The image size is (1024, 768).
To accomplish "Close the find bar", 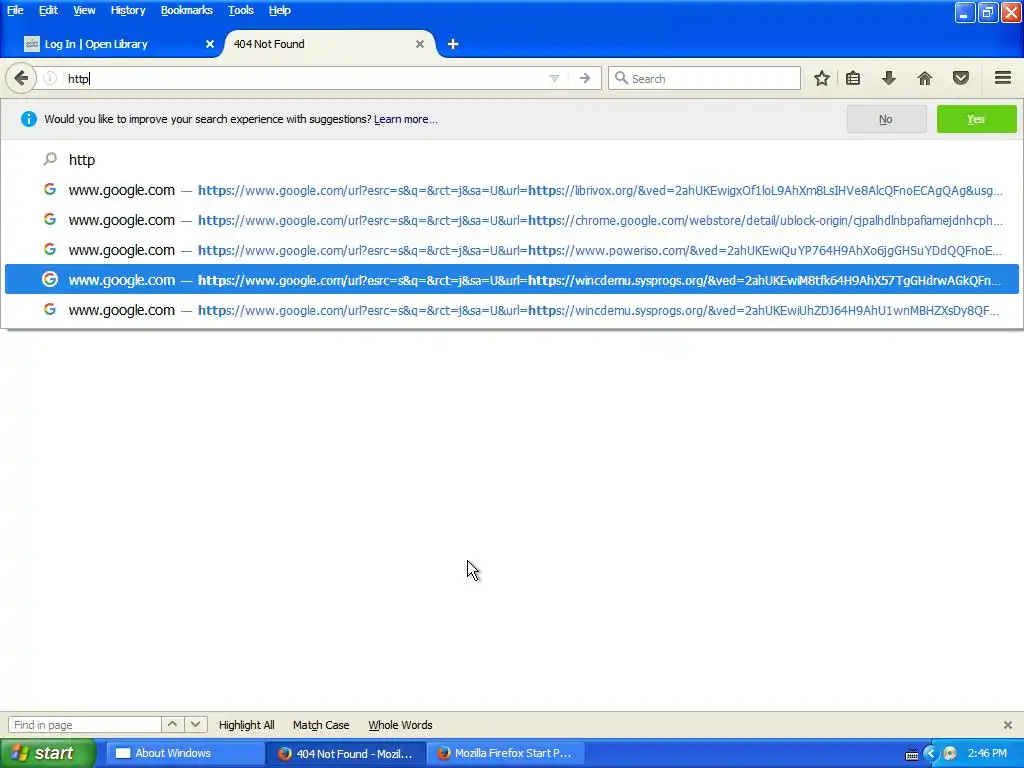I will [1008, 725].
